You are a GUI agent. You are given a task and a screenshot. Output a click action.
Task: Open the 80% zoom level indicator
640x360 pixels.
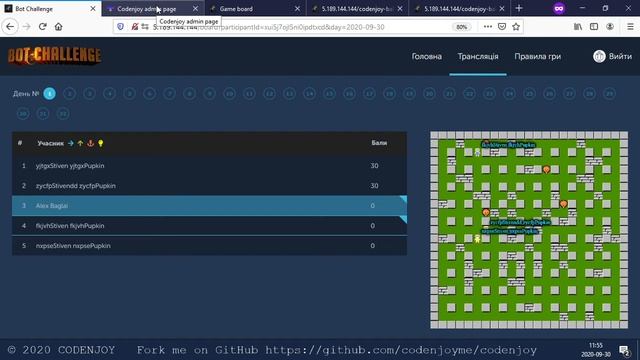tap(462, 27)
